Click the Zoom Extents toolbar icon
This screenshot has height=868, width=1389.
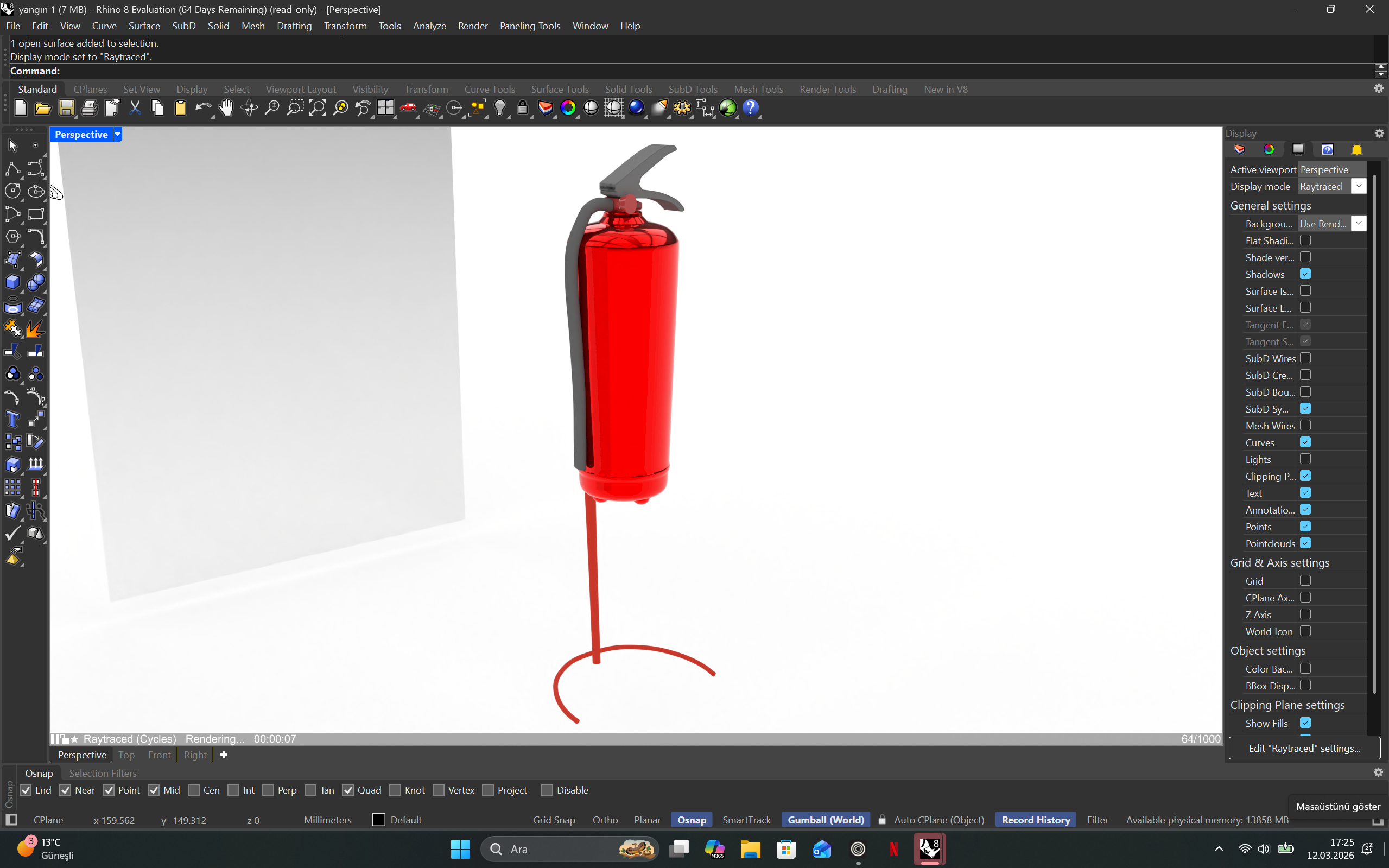pos(318,108)
